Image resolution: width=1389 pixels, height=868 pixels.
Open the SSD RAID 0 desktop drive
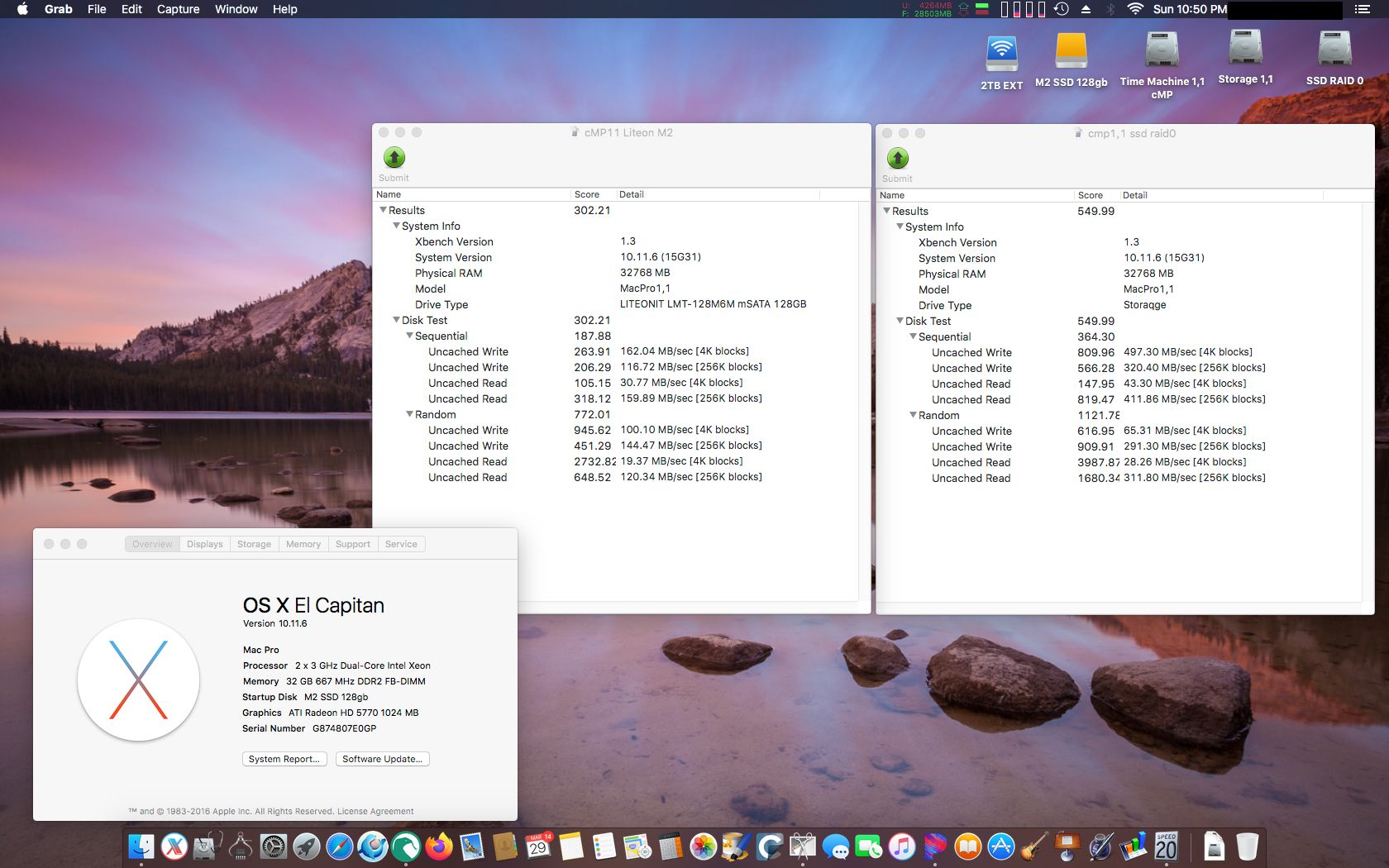[1334, 51]
